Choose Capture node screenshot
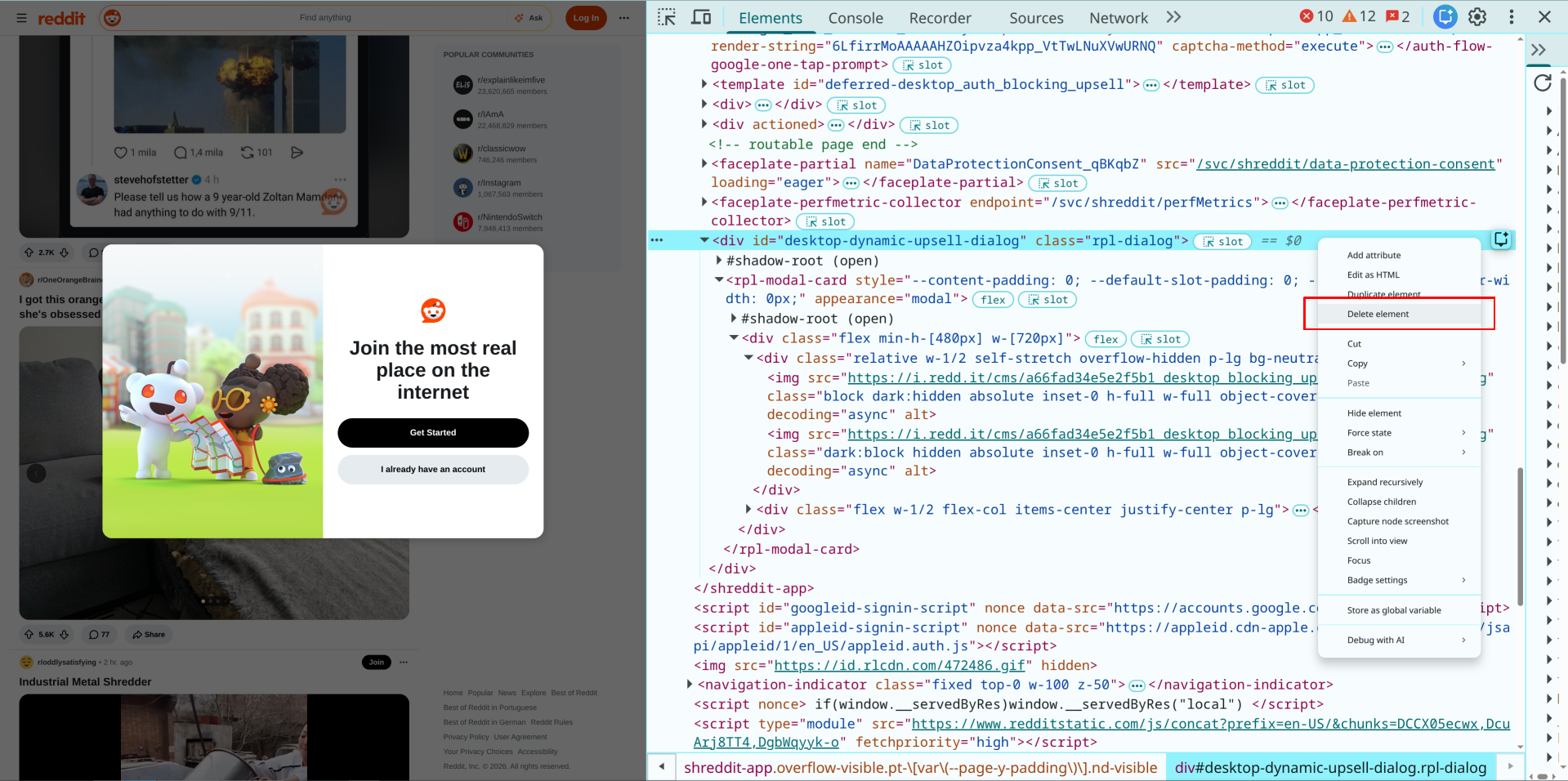This screenshot has height=781, width=1568. pyautogui.click(x=1397, y=522)
